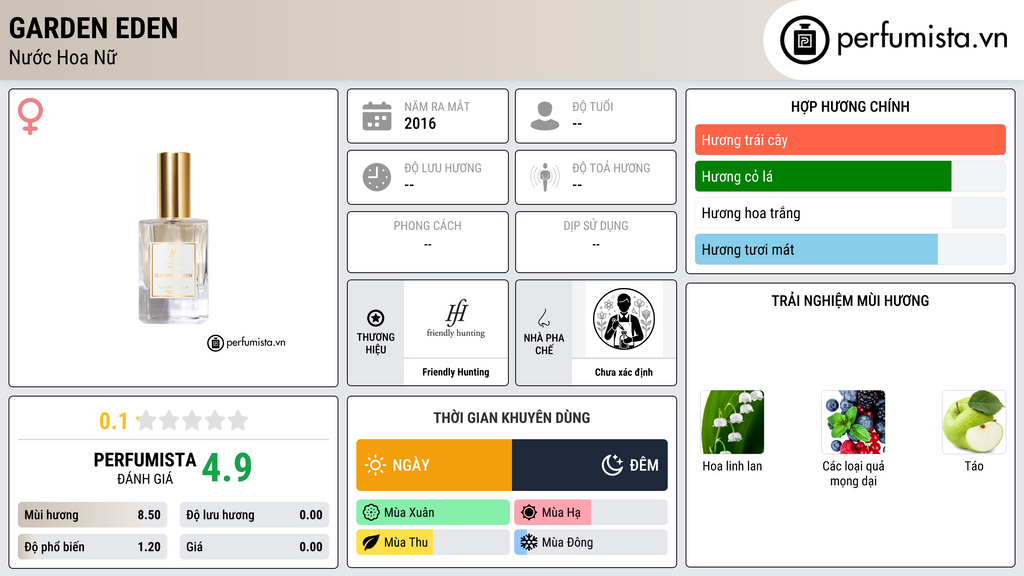Click the Phong cách info box
The width and height of the screenshot is (1024, 576).
(x=428, y=242)
